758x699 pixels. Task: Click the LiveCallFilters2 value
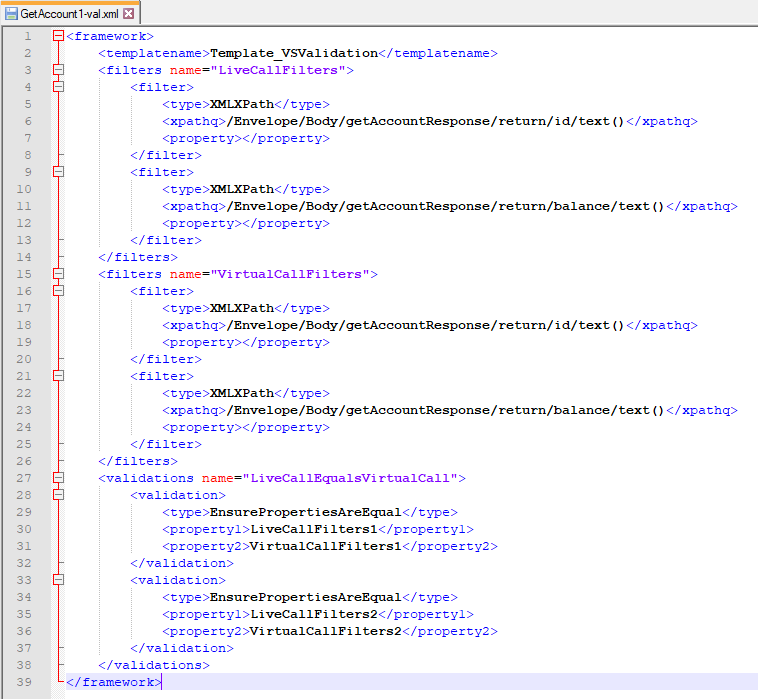click(314, 614)
